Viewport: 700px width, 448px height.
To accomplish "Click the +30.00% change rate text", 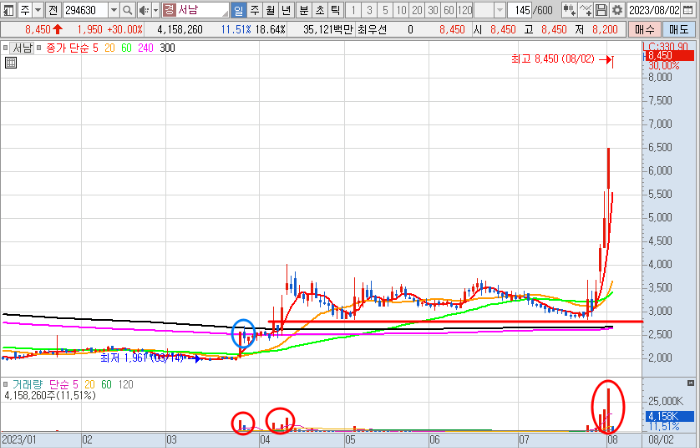I will point(124,30).
